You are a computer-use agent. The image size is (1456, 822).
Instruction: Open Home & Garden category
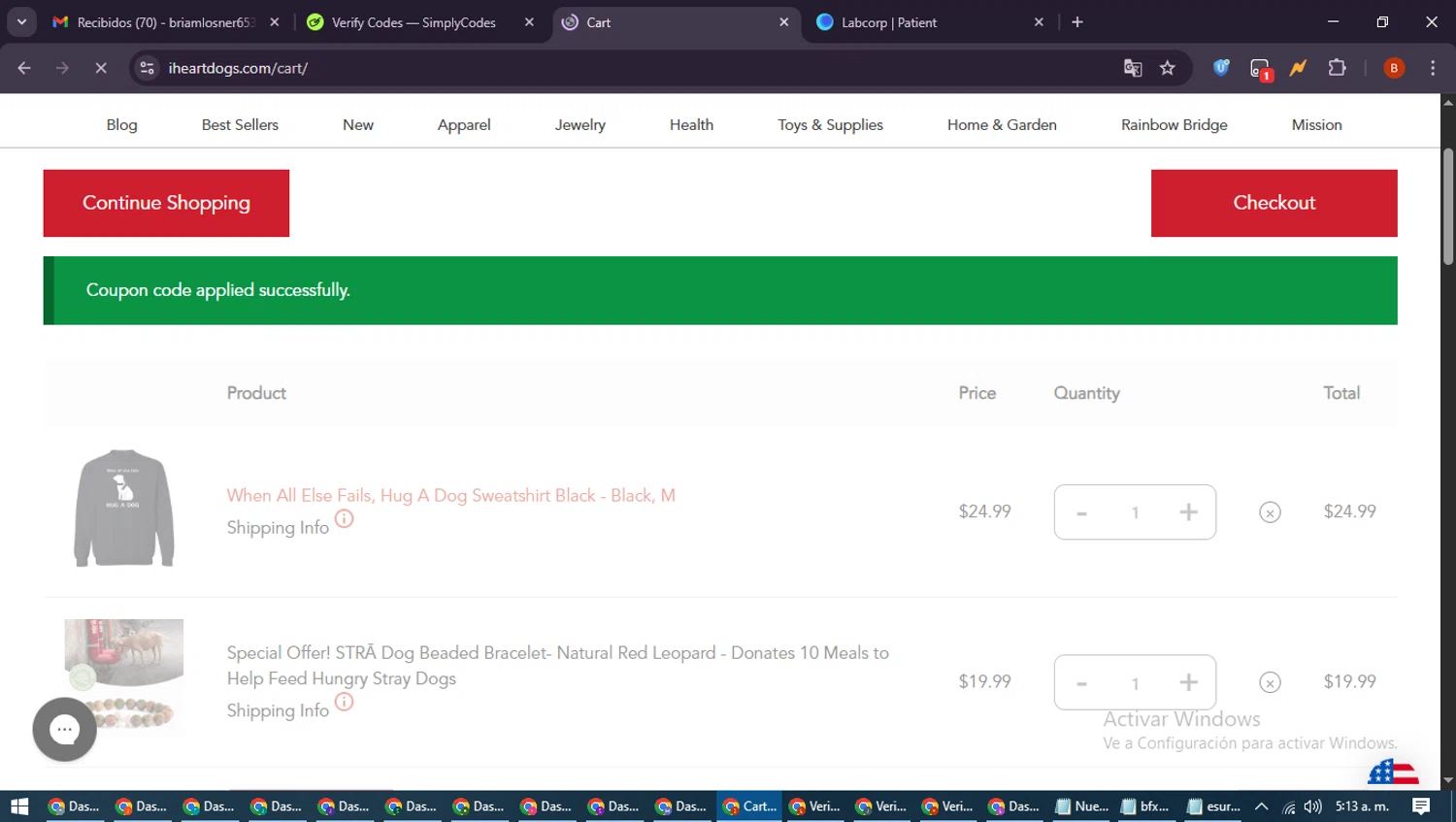[1002, 124]
